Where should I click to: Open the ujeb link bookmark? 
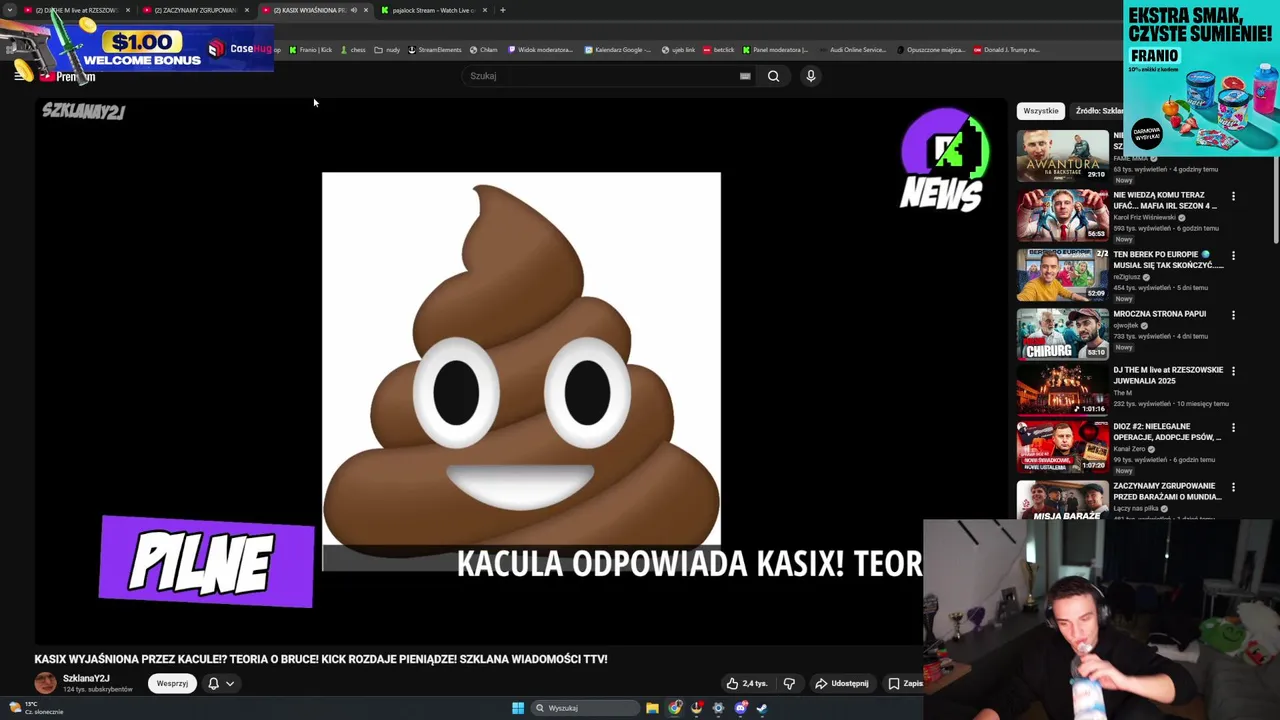(679, 50)
